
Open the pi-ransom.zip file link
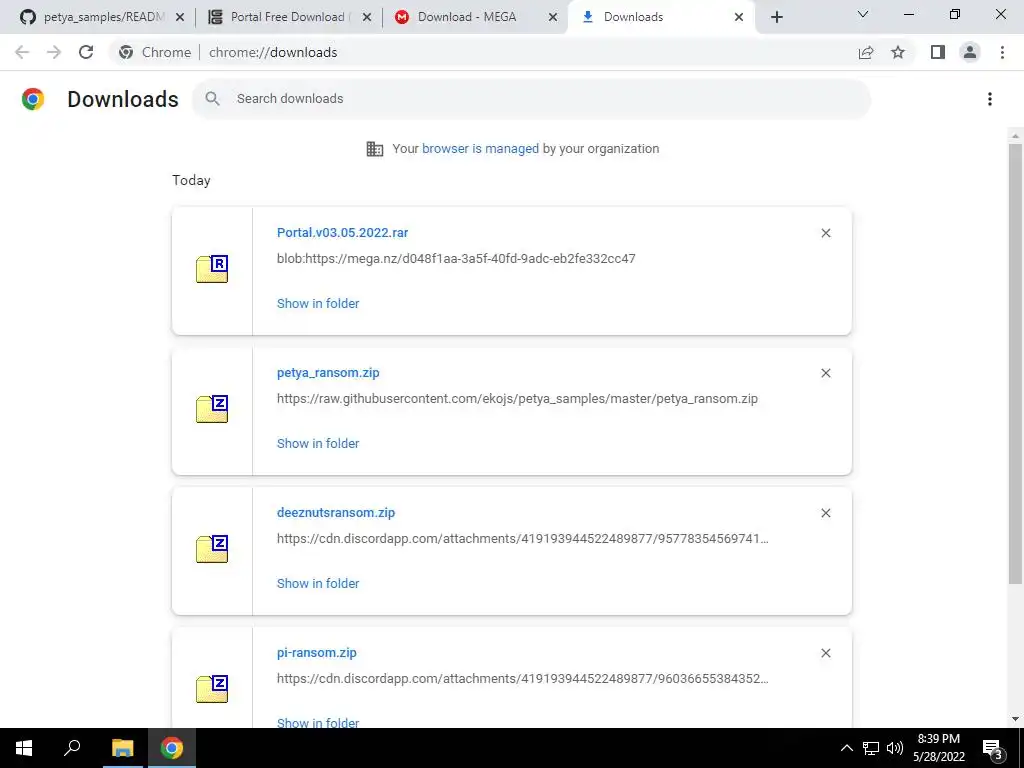[317, 652]
